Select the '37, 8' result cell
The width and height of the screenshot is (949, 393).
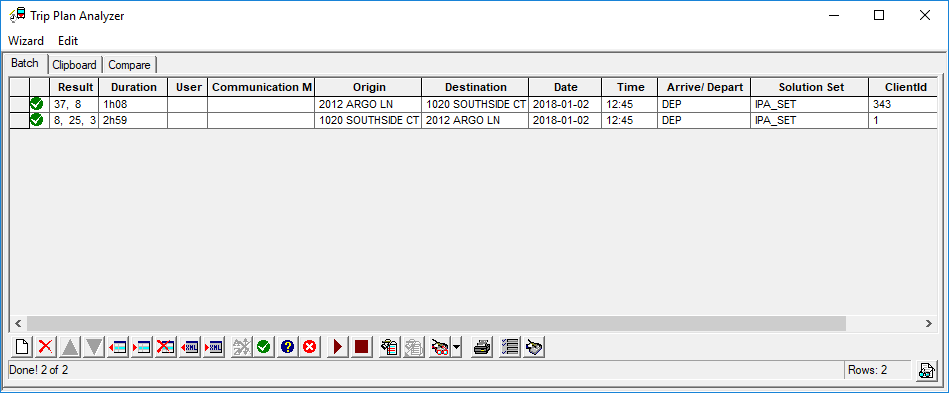tap(74, 104)
